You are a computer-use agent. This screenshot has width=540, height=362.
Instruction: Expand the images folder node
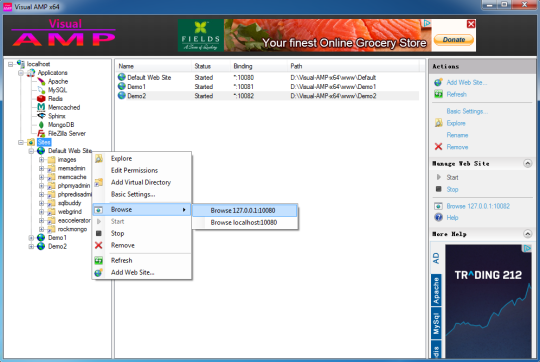pos(41,160)
